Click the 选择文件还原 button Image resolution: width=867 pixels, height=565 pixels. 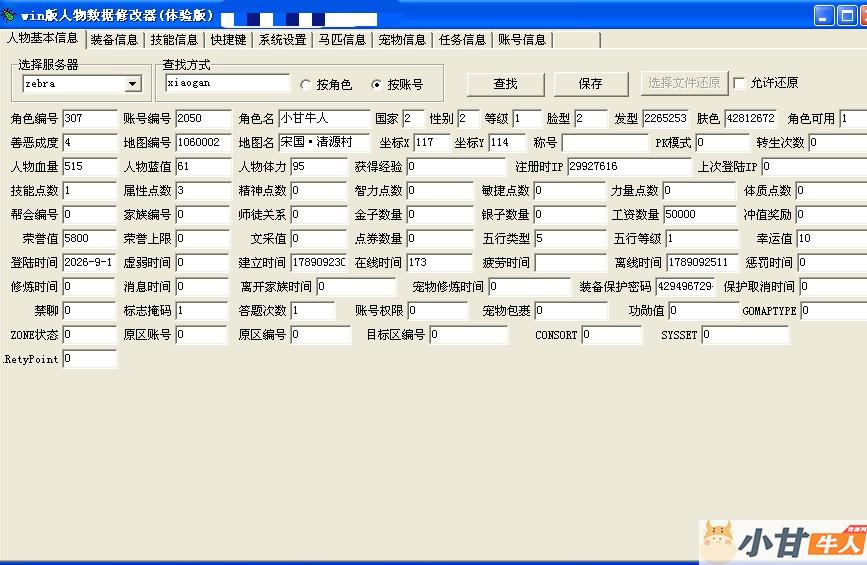point(684,83)
